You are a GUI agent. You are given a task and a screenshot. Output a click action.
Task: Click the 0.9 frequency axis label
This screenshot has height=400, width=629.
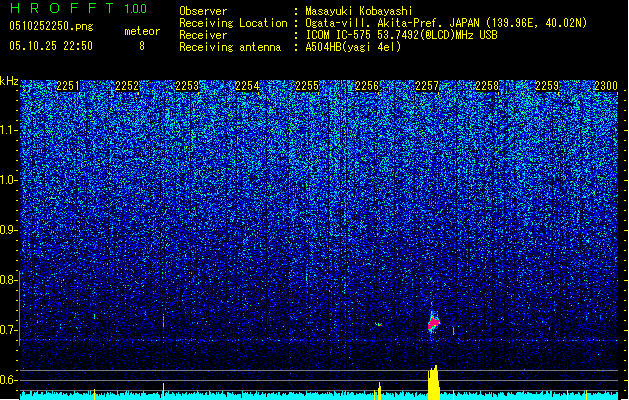9,230
